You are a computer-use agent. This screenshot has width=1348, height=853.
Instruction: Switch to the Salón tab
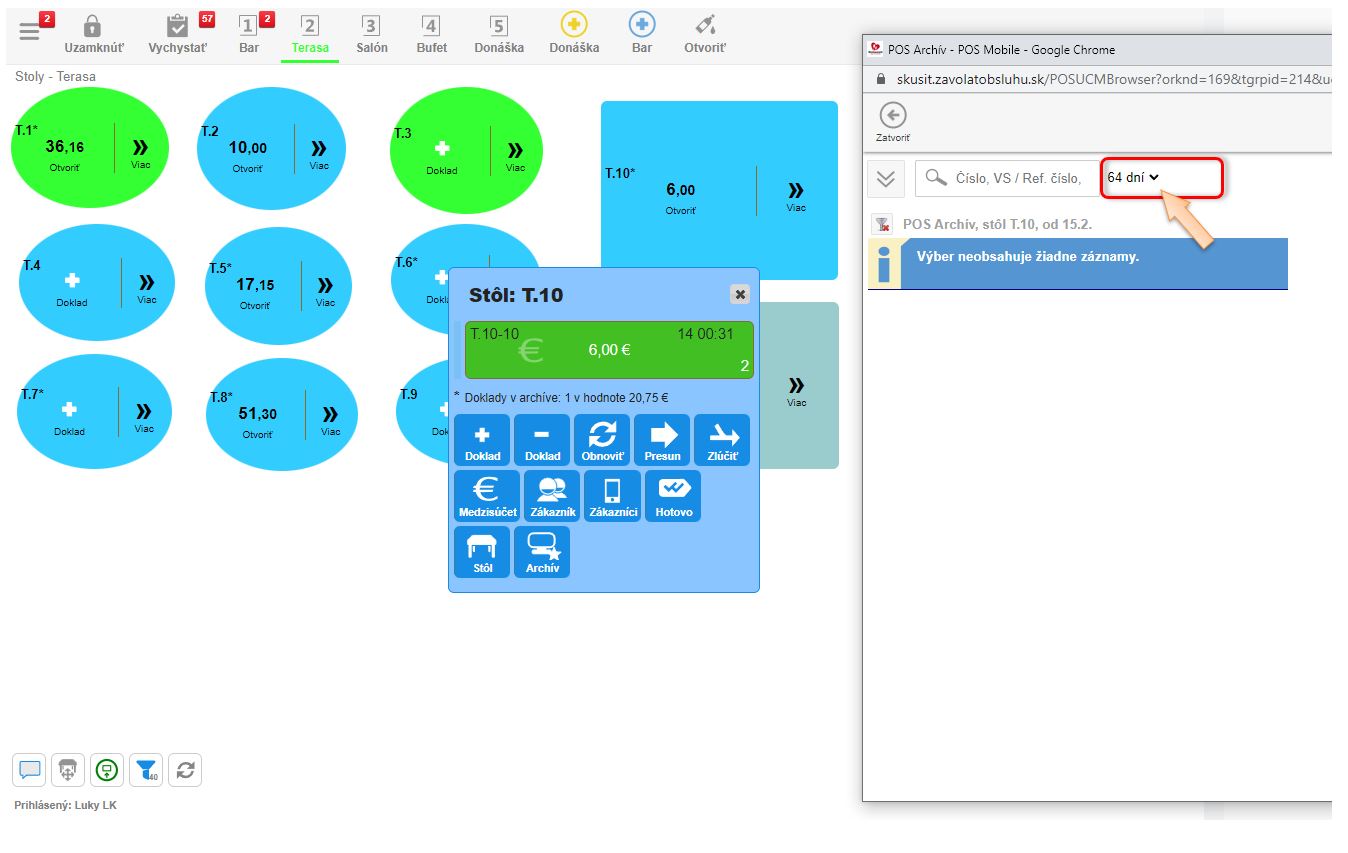(371, 34)
